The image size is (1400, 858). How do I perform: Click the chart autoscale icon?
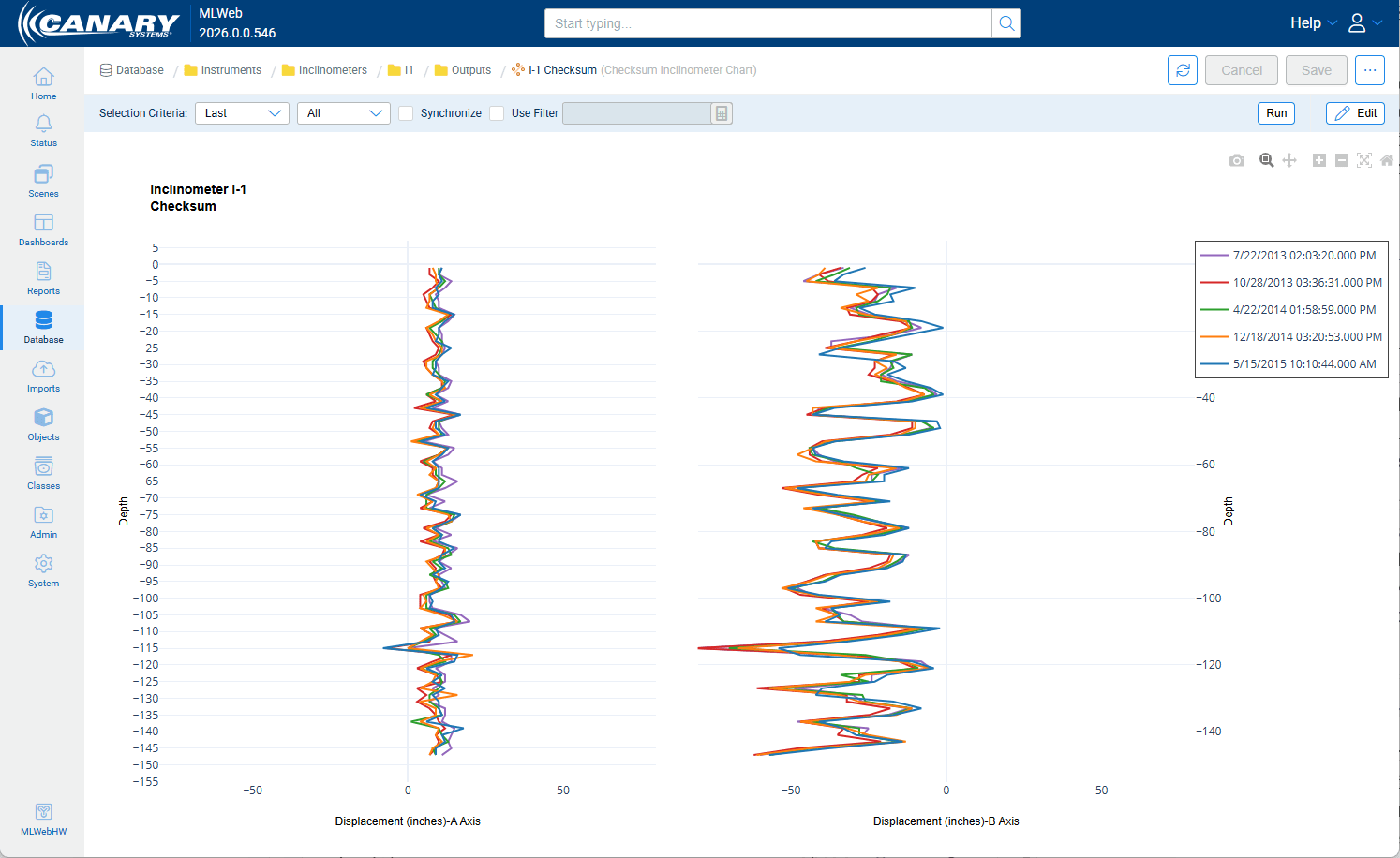(x=1364, y=160)
